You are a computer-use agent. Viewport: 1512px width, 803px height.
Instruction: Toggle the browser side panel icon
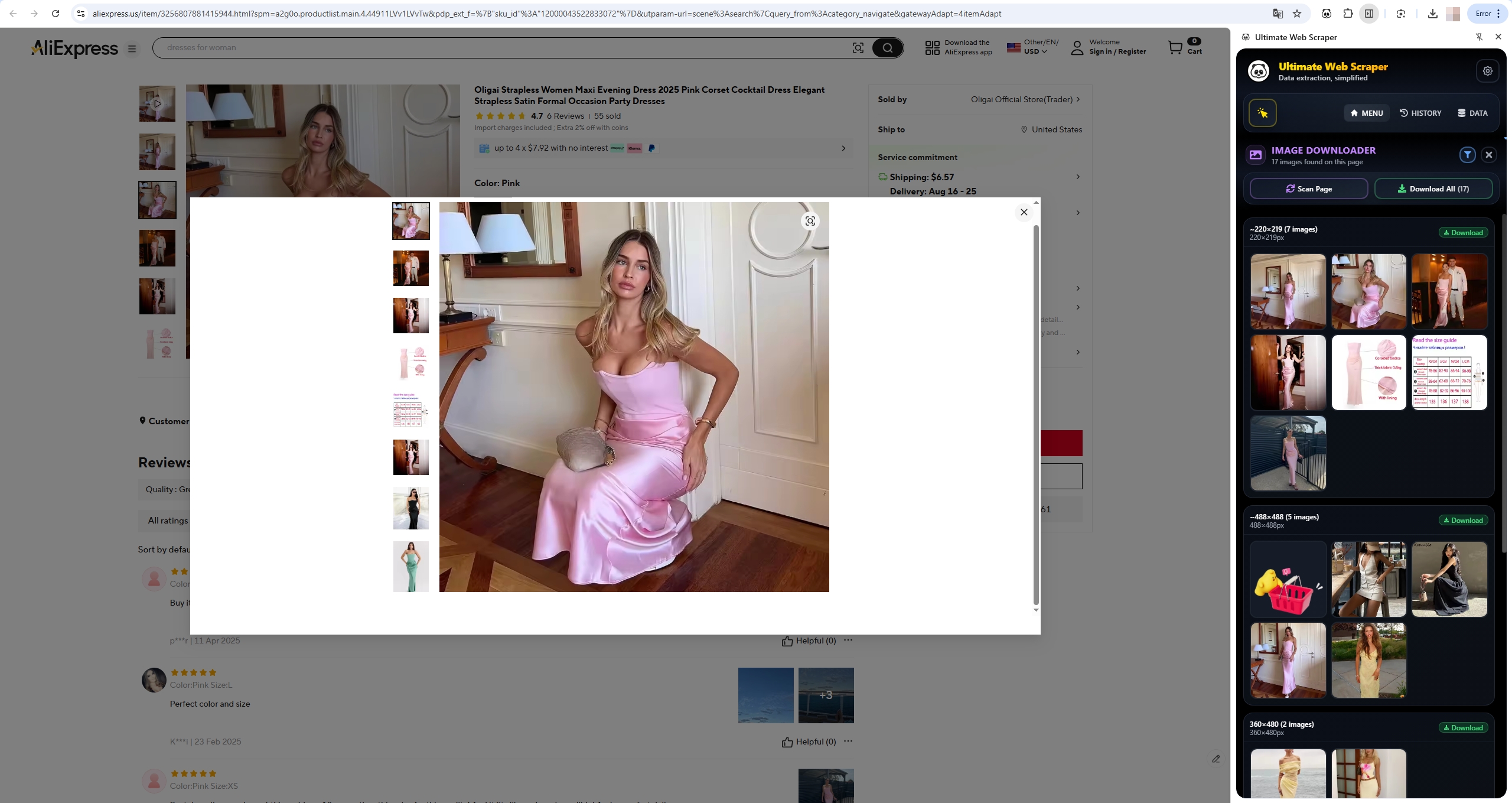pyautogui.click(x=1369, y=14)
